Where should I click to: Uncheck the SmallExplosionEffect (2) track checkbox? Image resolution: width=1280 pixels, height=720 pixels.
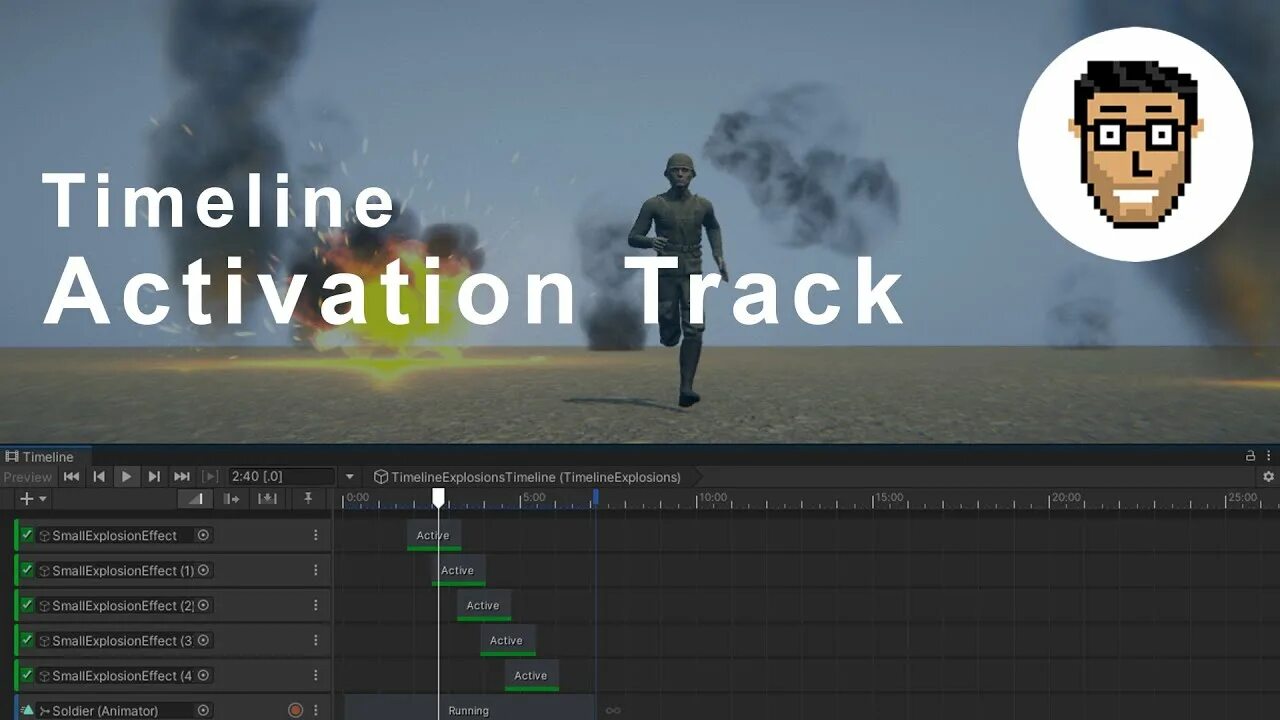(27, 605)
